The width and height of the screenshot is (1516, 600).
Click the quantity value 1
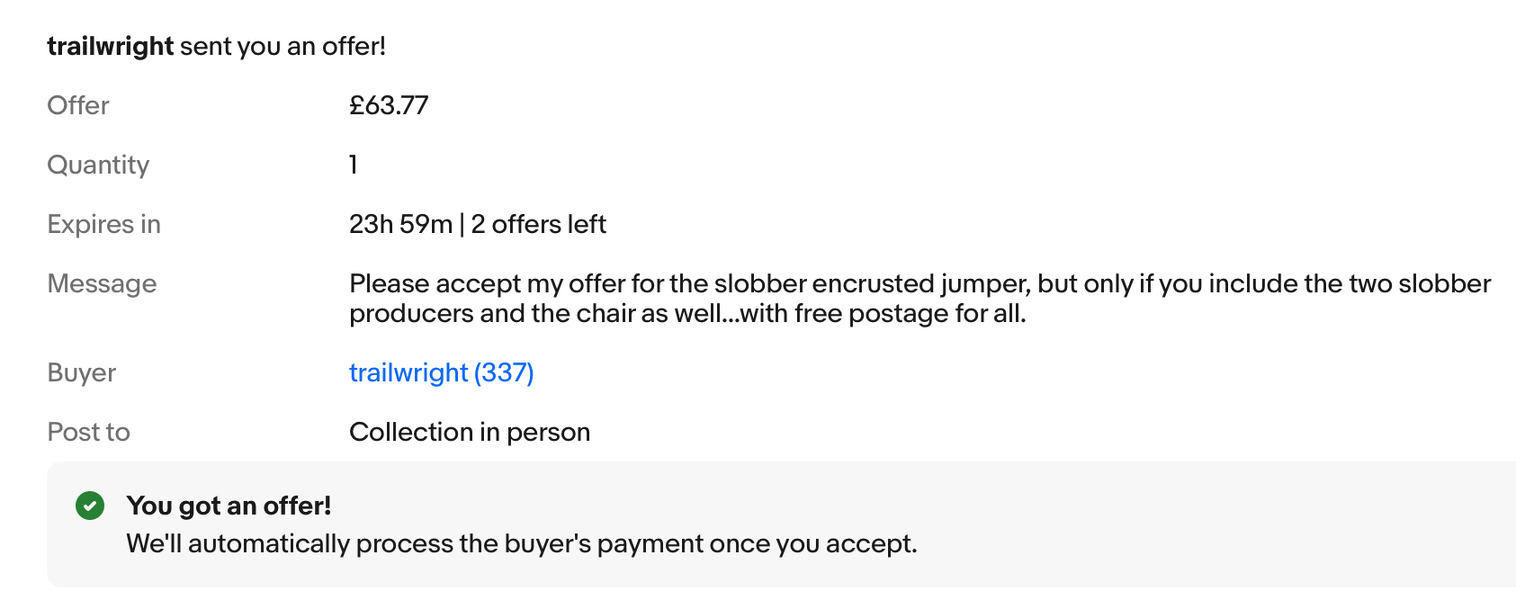[353, 165]
